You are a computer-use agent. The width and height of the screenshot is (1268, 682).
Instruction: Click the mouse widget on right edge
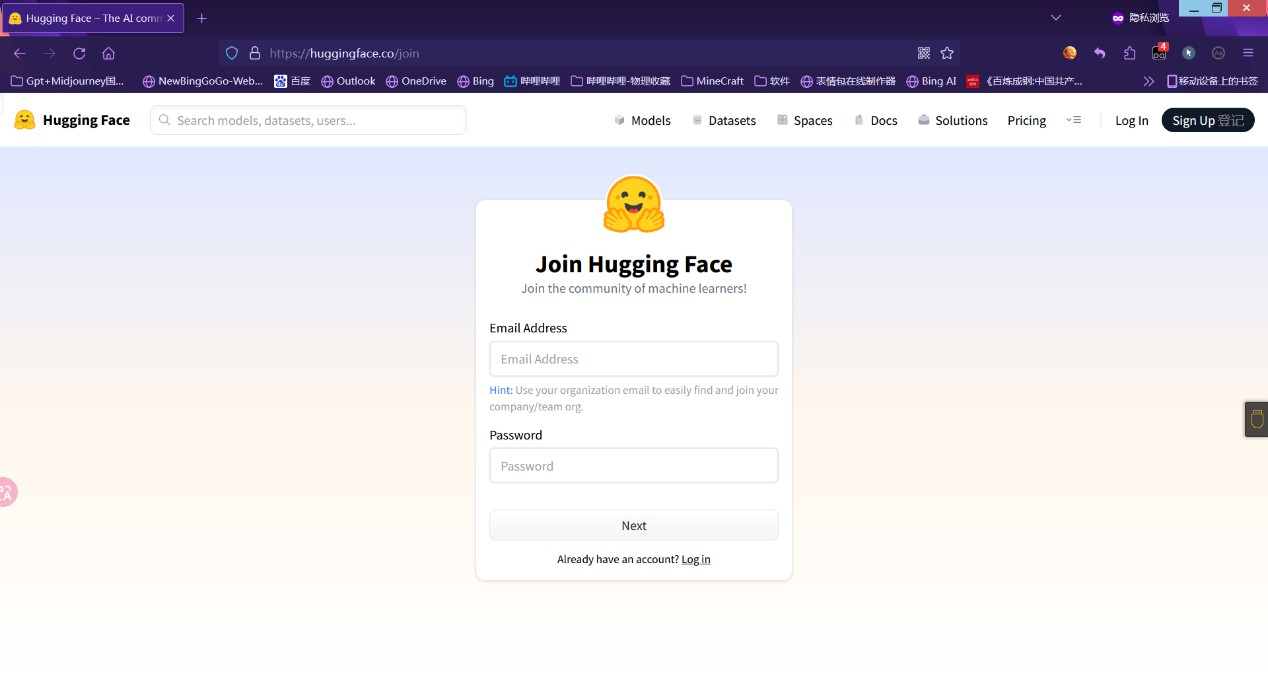tap(1257, 419)
